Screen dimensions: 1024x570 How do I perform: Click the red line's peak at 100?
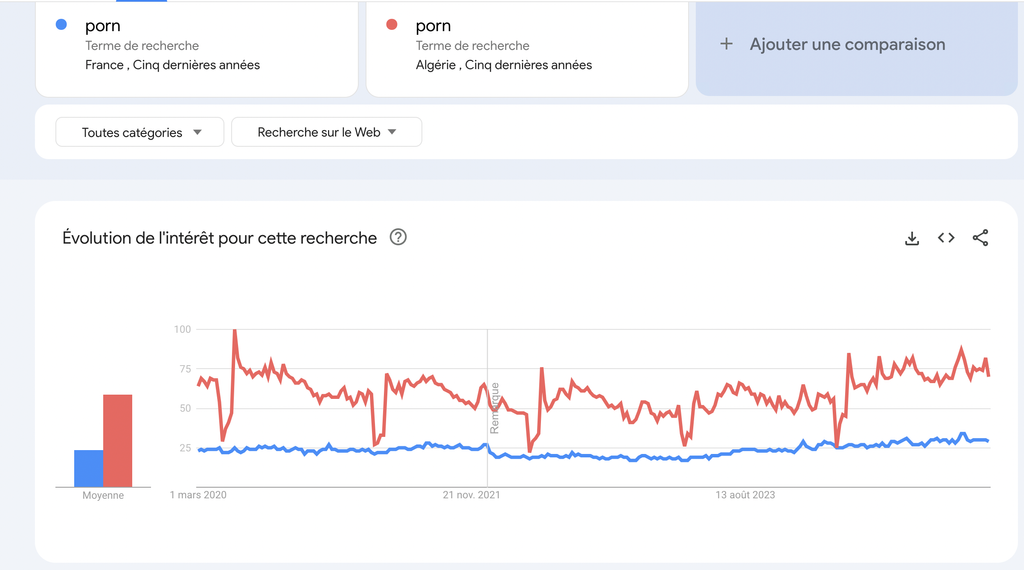point(234,331)
